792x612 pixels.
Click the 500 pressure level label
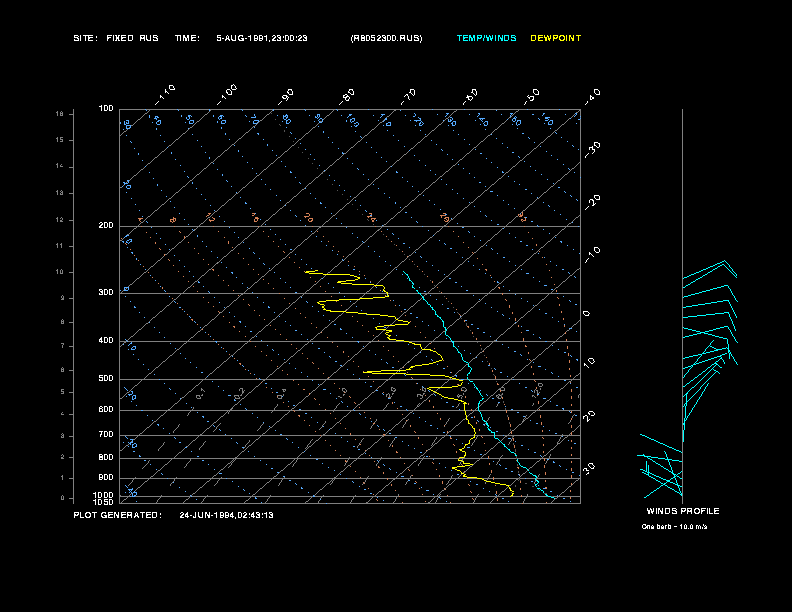click(106, 378)
